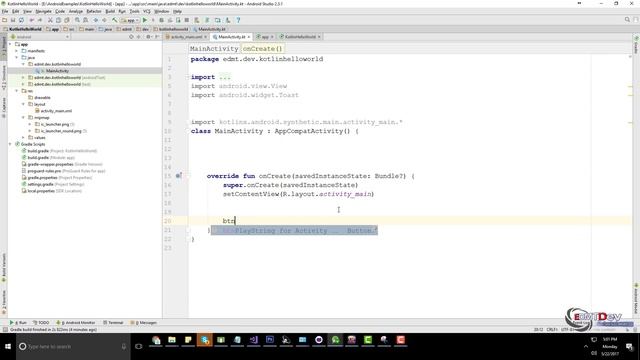This screenshot has height=360, width=640.
Task: Select MainActivity in project tree
Action: (x=57, y=71)
